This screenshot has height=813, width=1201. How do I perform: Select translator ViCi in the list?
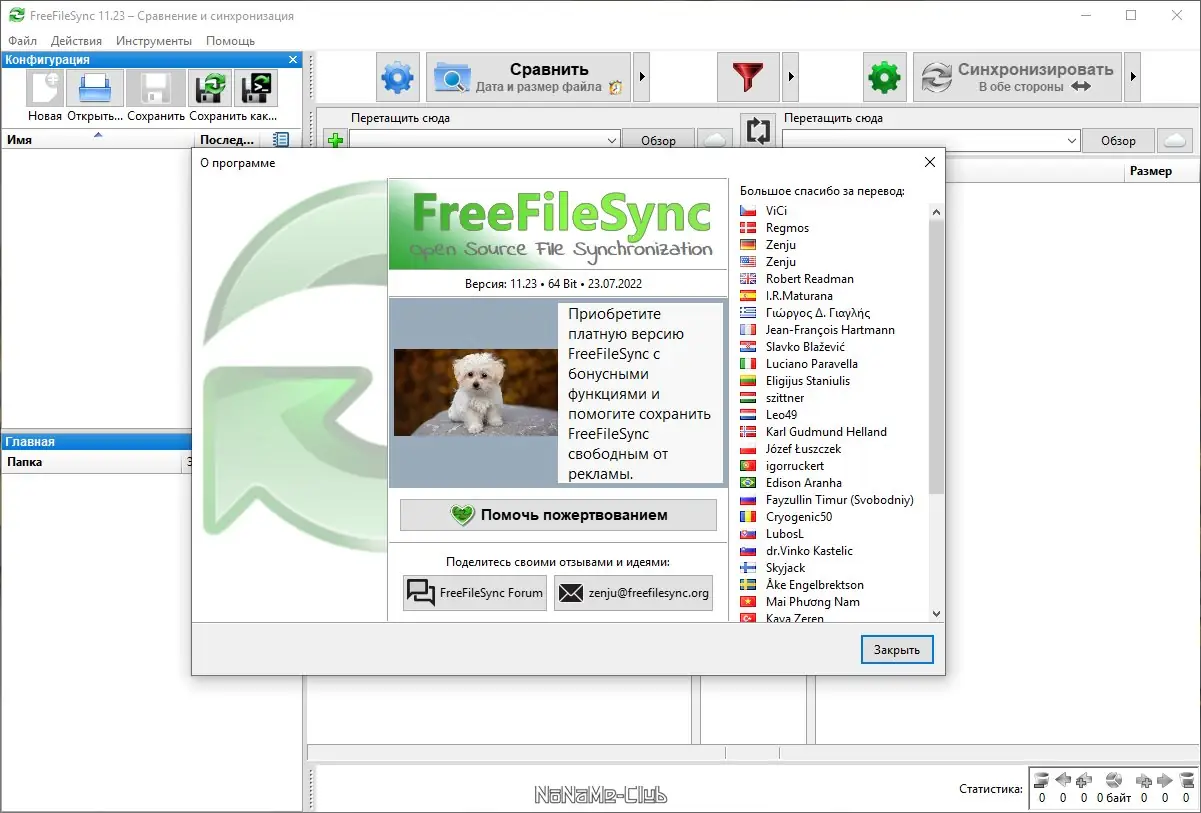tap(776, 211)
